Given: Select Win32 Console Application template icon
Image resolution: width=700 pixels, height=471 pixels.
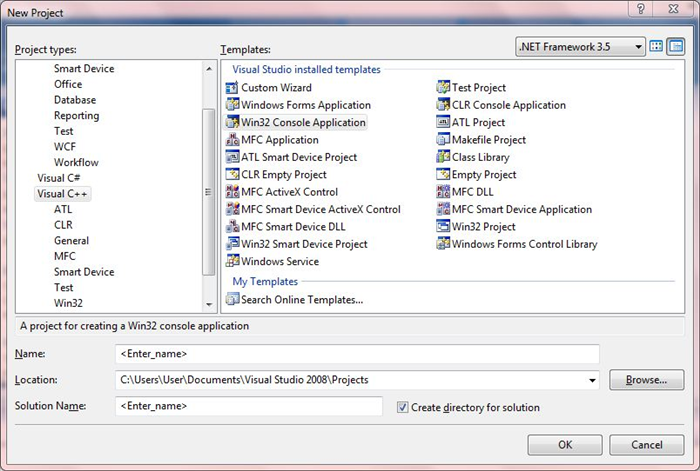Looking at the screenshot, I should coord(232,122).
